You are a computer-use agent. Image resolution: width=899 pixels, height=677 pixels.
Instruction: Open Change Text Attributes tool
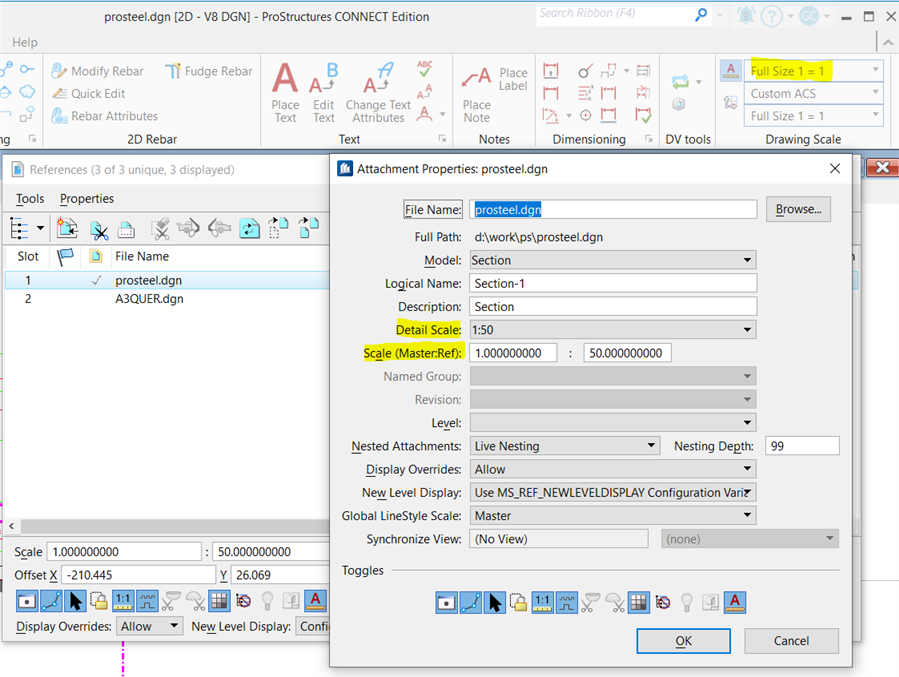pyautogui.click(x=378, y=93)
